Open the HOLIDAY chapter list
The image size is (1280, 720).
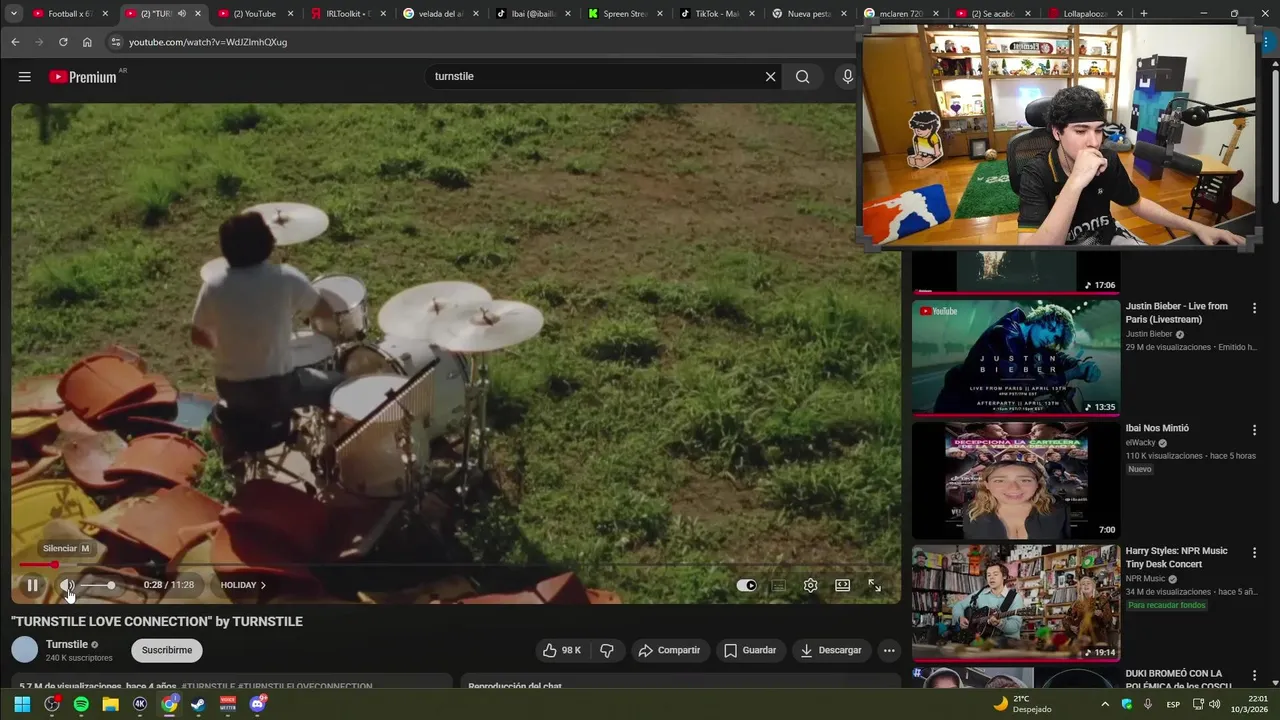243,585
